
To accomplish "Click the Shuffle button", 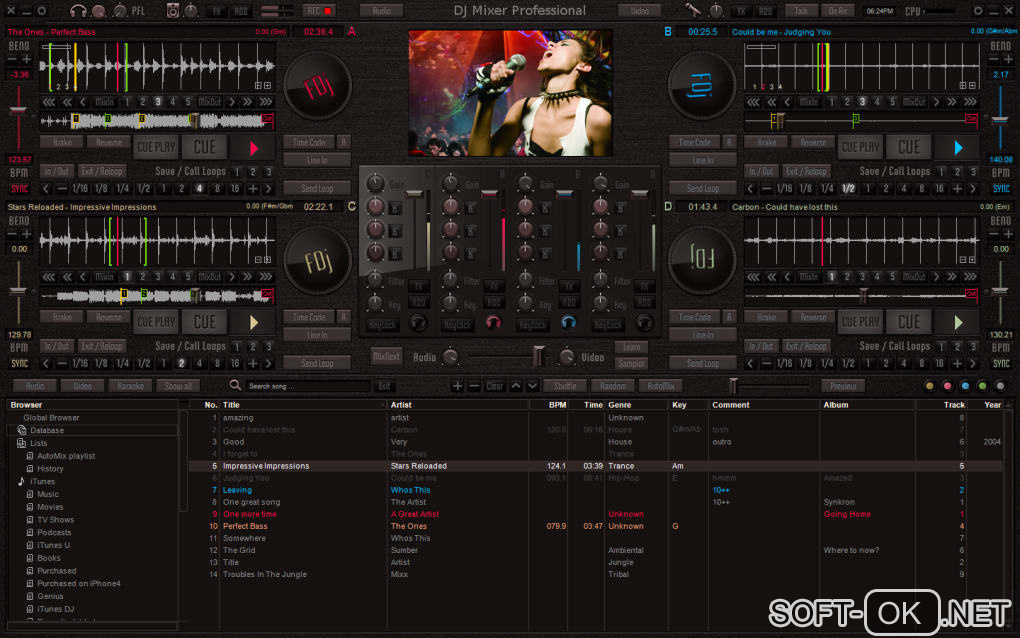I will click(565, 386).
